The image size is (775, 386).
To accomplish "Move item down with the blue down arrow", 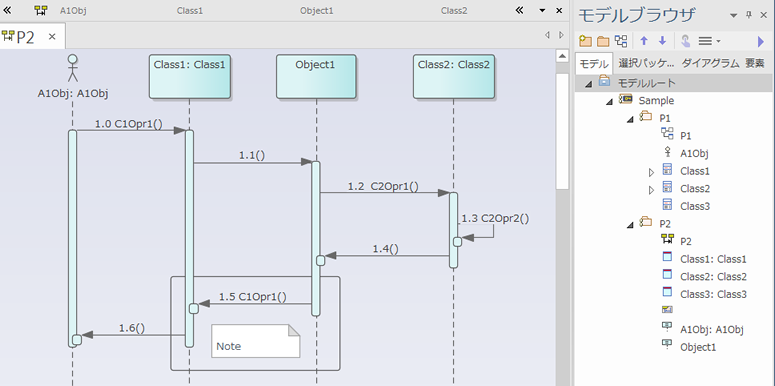I will click(x=663, y=41).
